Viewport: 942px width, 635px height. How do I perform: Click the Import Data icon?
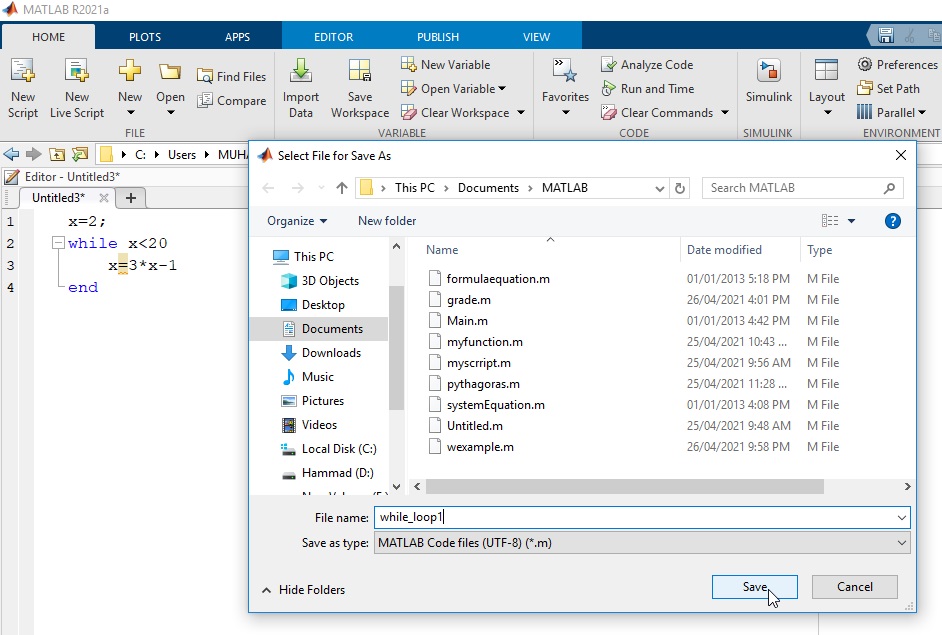click(x=301, y=71)
